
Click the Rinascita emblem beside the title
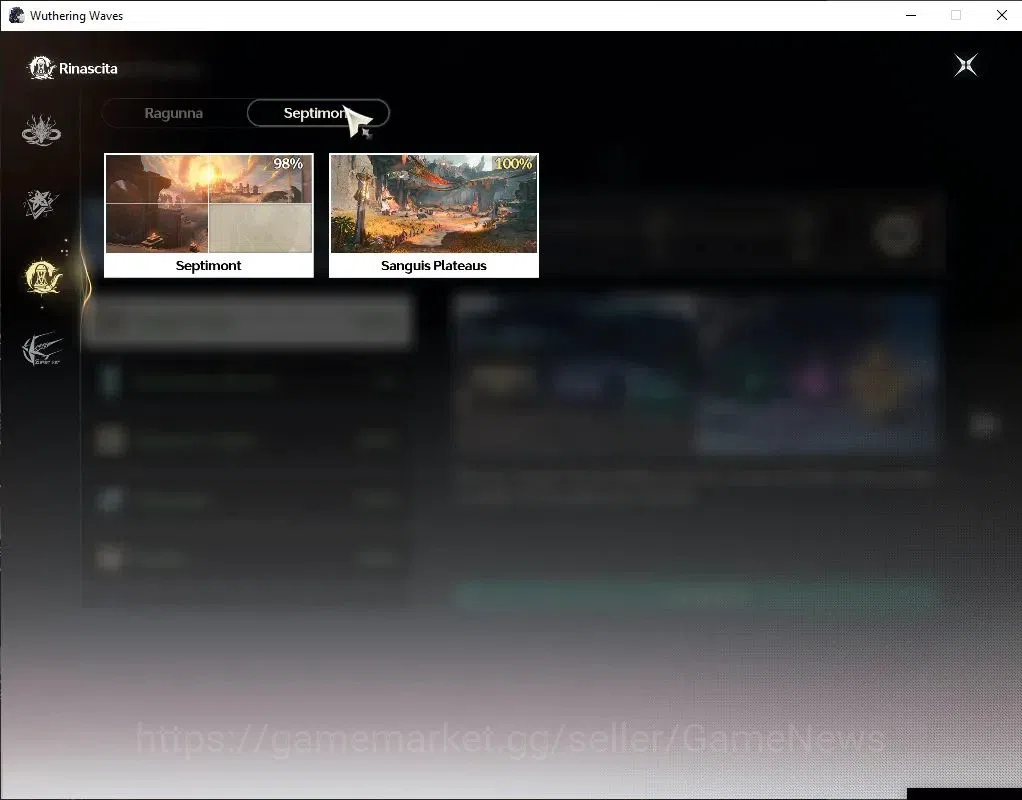pos(41,68)
